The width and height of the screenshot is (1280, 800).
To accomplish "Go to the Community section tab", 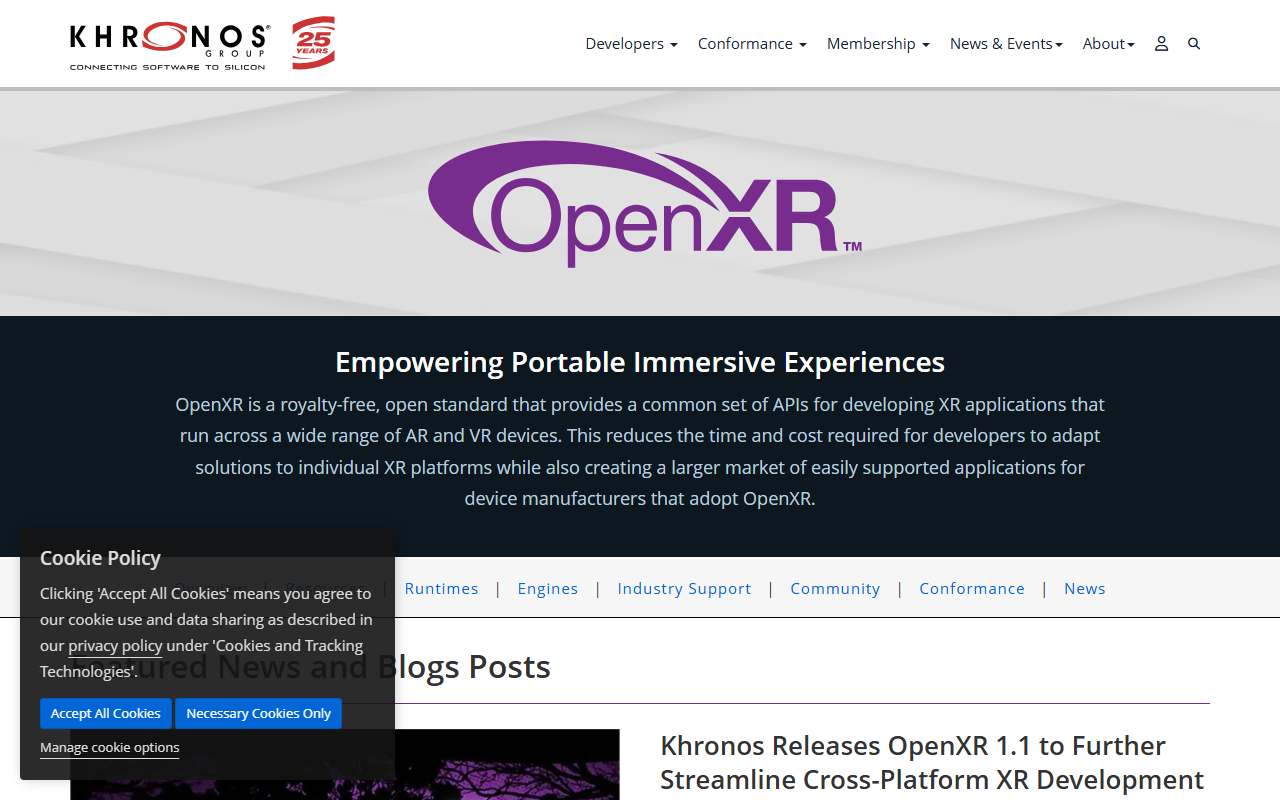I will pos(835,589).
